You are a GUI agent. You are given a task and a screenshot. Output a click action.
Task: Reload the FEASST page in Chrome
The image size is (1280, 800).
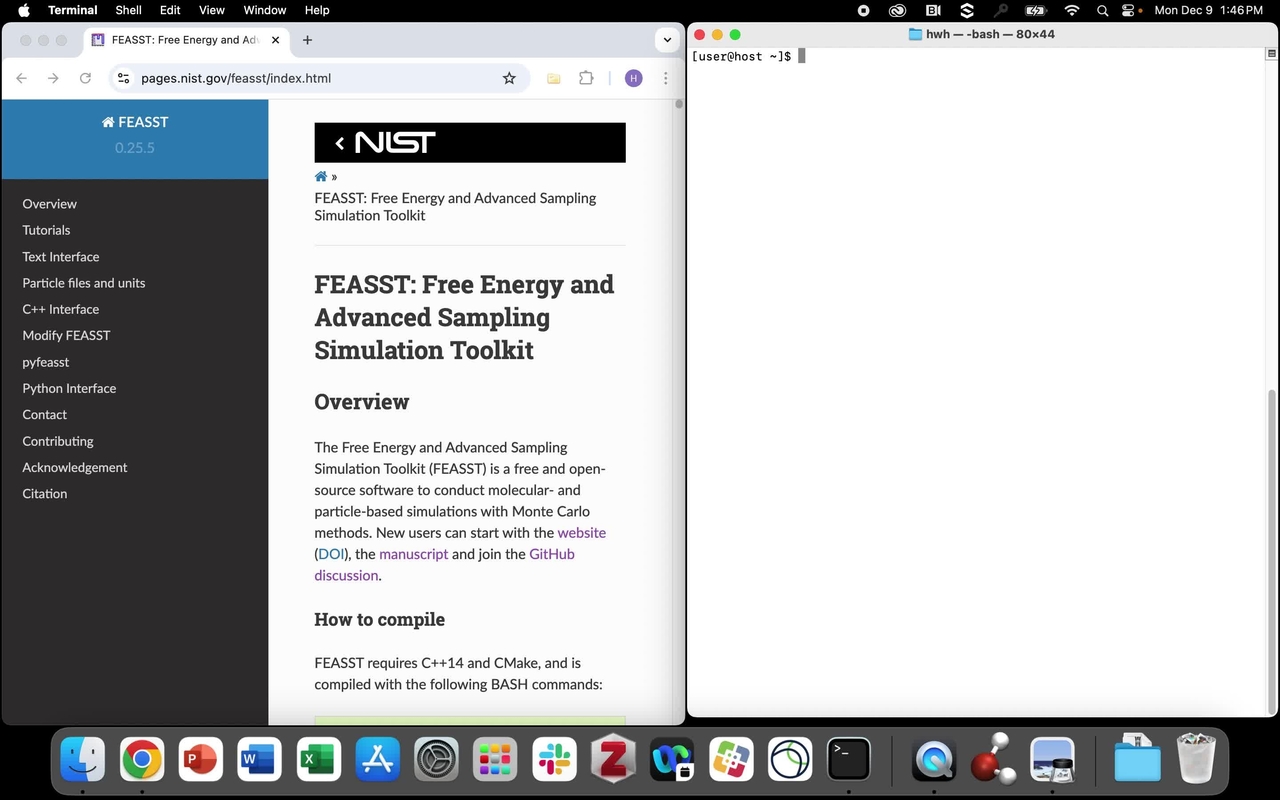85,78
